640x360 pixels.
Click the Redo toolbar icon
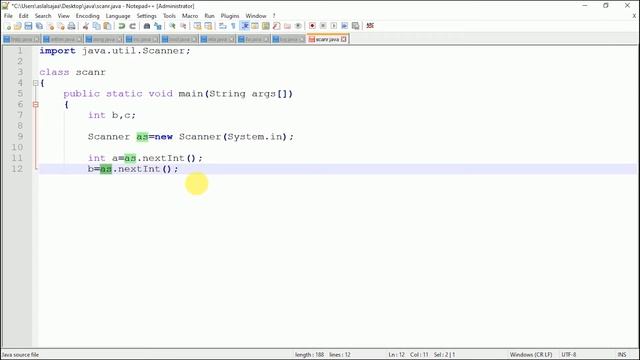tap(132, 26)
